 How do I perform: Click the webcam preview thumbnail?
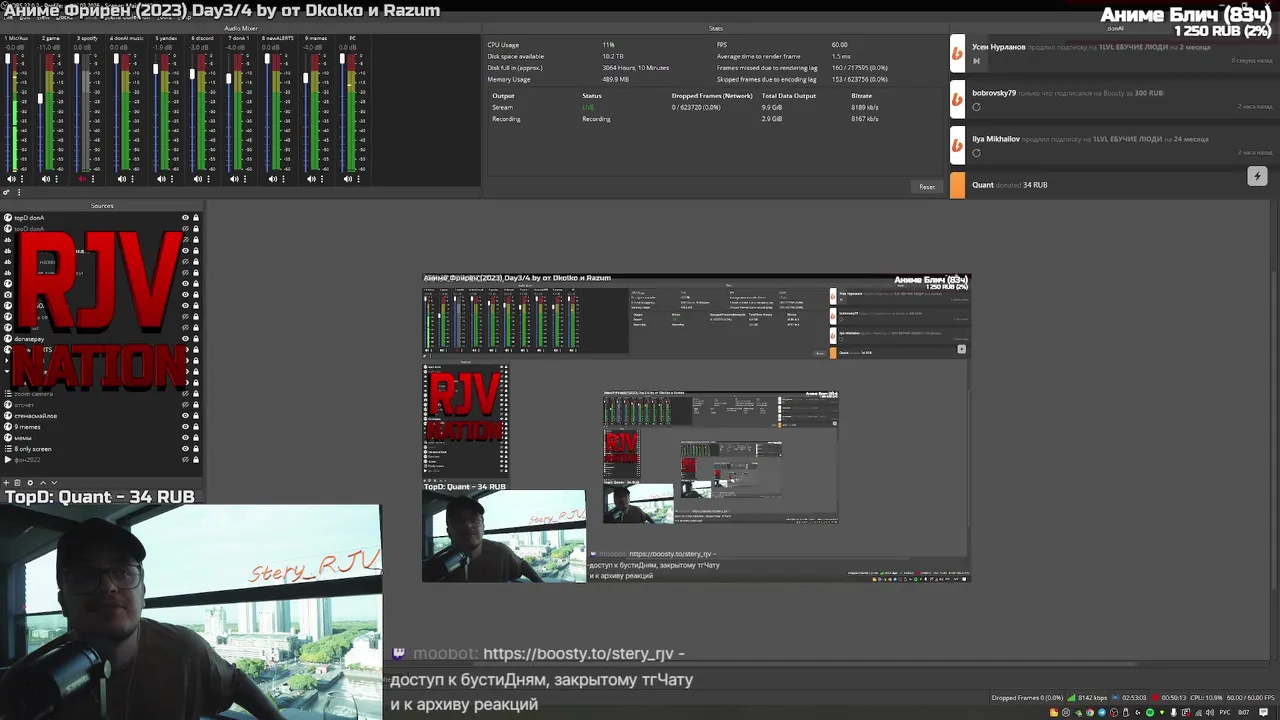point(190,612)
